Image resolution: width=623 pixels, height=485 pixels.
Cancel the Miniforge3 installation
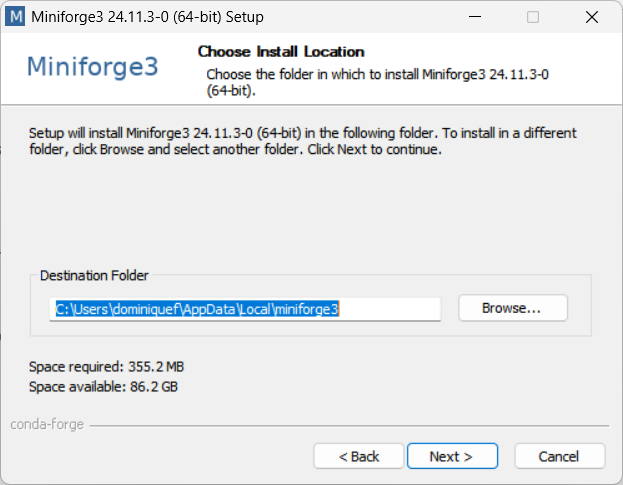click(x=560, y=456)
